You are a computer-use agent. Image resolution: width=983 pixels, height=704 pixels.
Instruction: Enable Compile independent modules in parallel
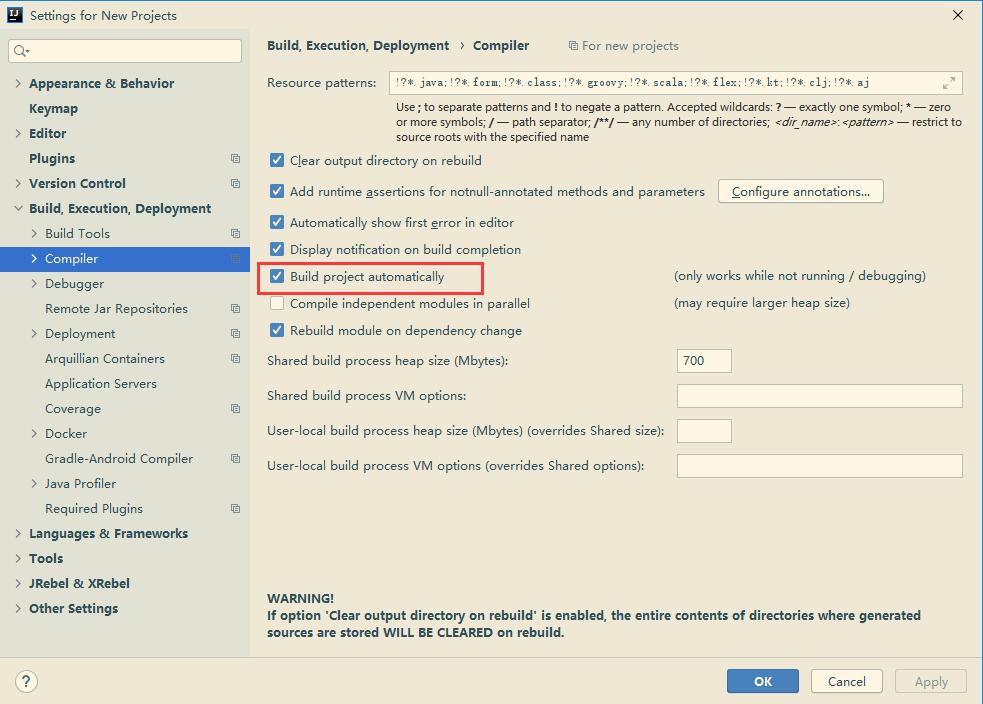pos(276,303)
